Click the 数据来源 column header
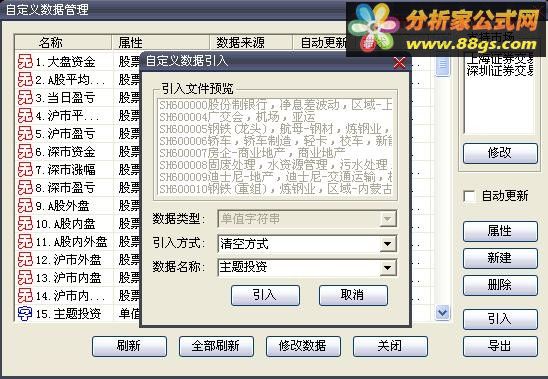 tap(251, 43)
